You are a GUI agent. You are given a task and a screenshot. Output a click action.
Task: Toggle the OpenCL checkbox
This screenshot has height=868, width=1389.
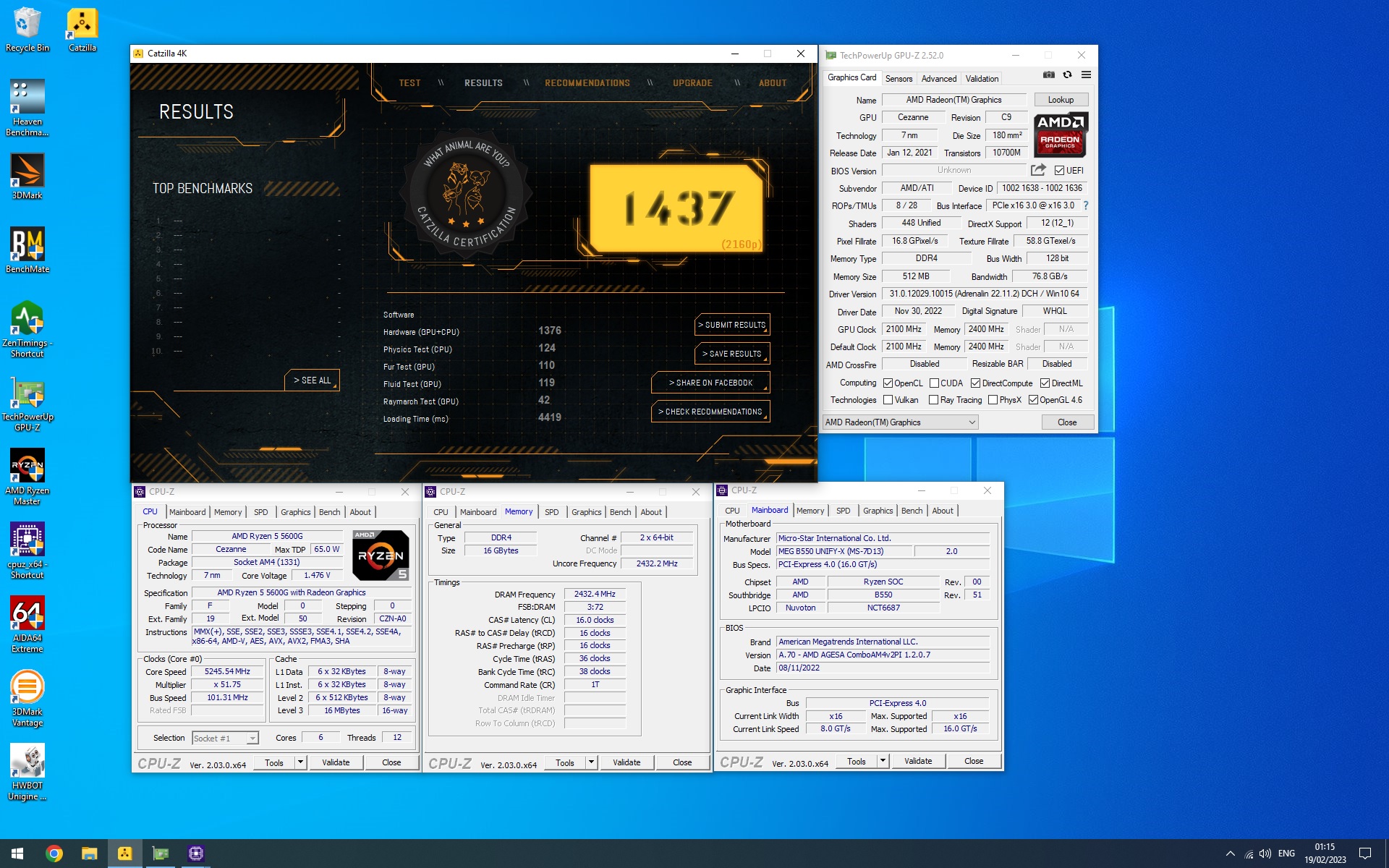(888, 383)
